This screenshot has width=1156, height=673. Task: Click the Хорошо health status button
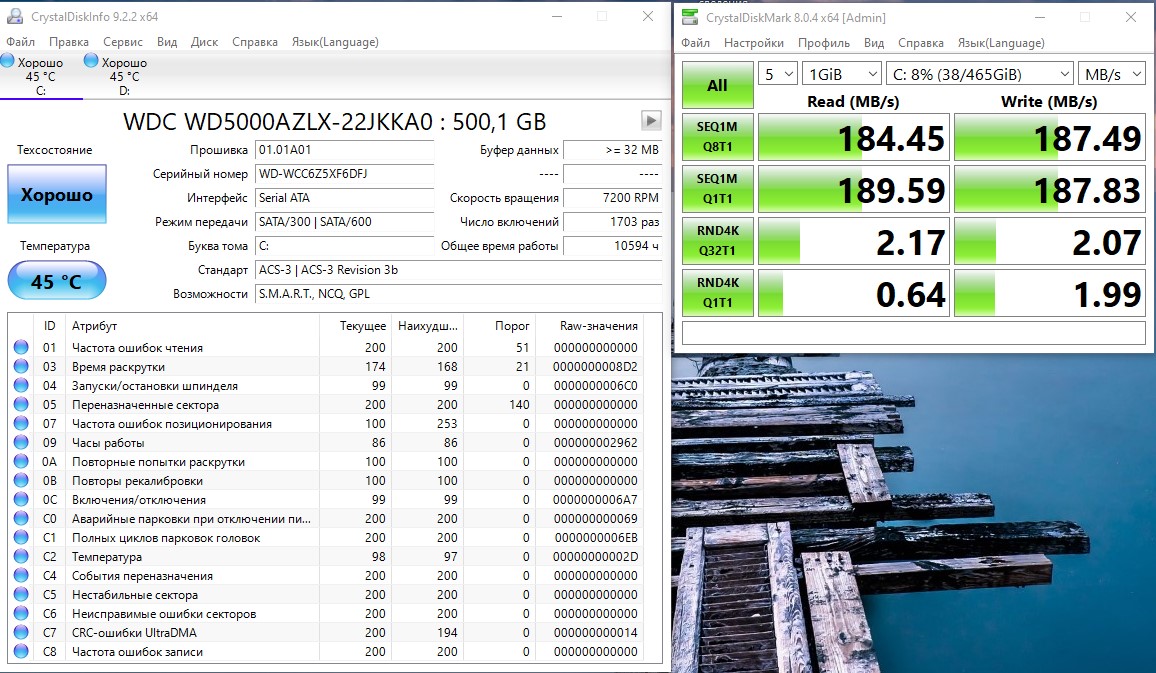coord(57,194)
